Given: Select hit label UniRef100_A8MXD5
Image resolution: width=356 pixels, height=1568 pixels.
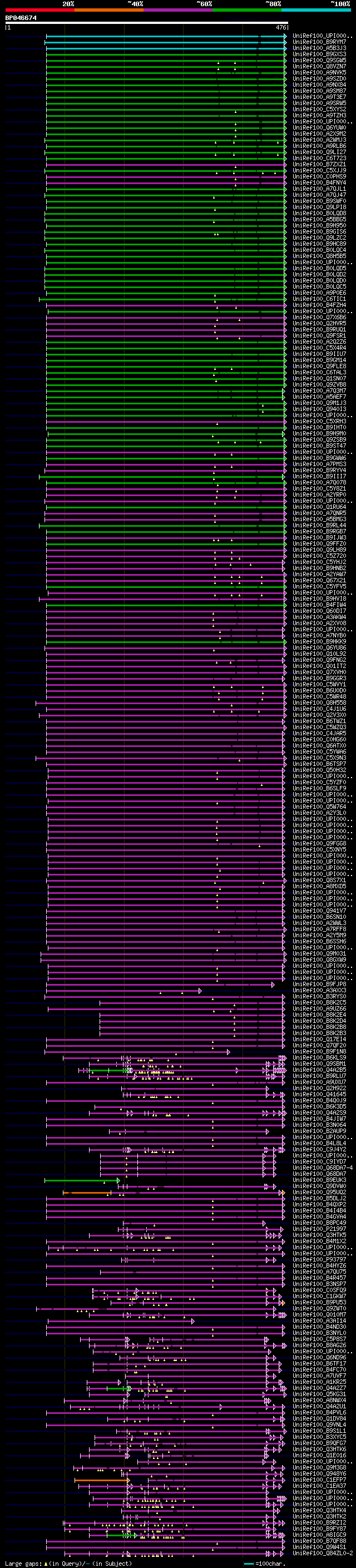Looking at the screenshot, I should 319,886.
